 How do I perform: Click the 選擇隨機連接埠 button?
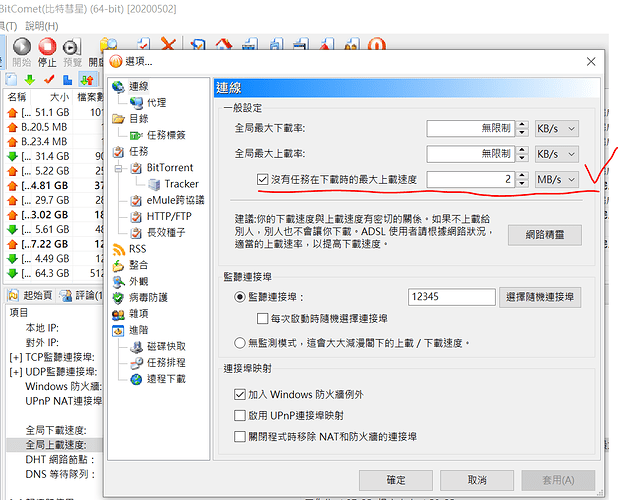pyautogui.click(x=540, y=297)
